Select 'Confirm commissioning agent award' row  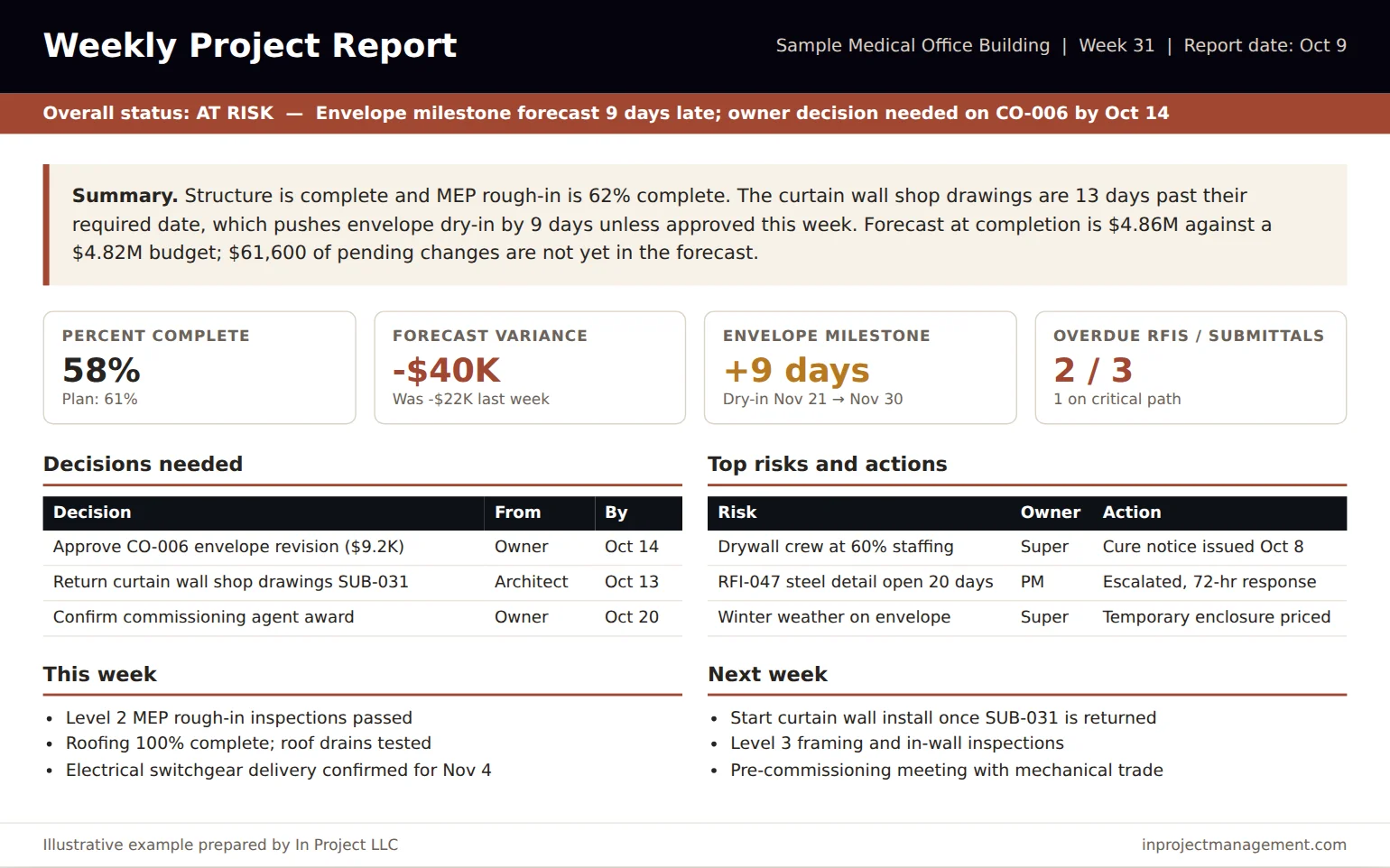[x=363, y=617]
